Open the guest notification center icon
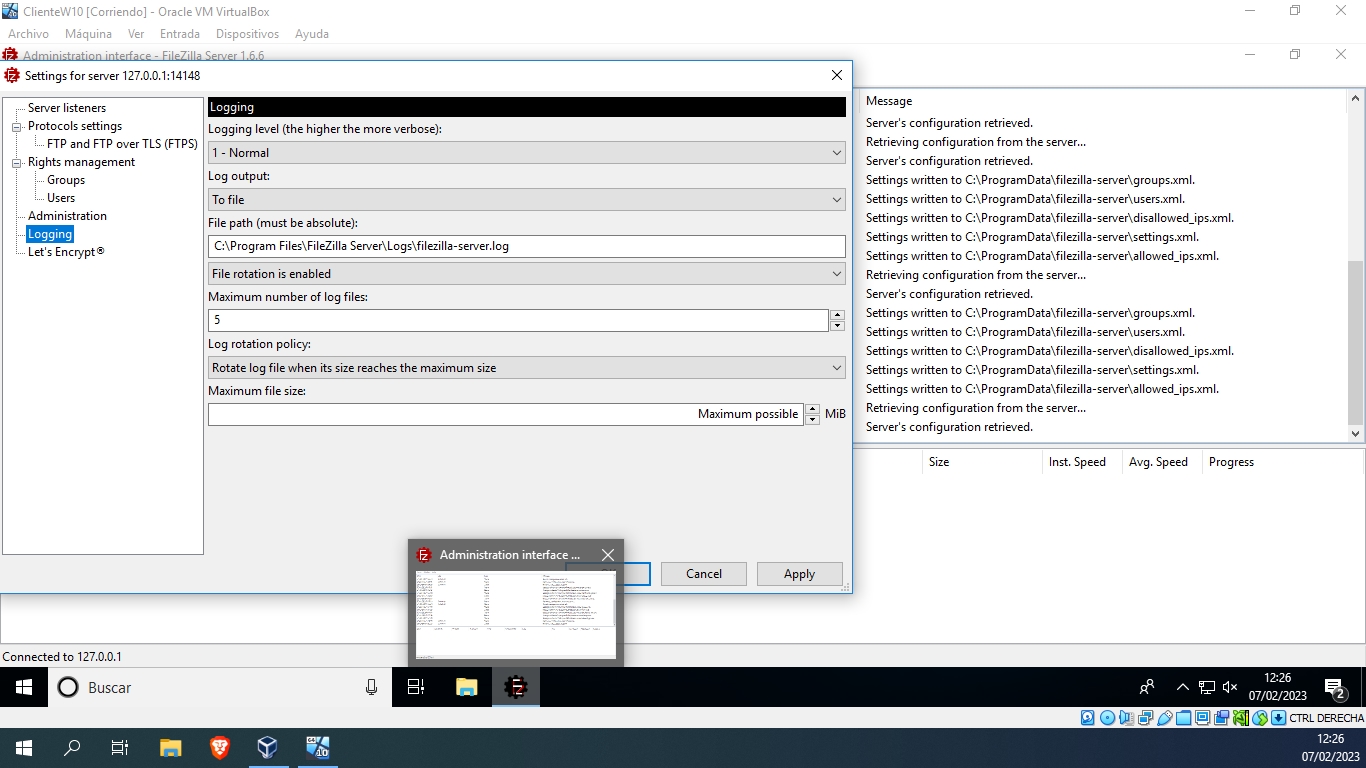 click(1334, 688)
